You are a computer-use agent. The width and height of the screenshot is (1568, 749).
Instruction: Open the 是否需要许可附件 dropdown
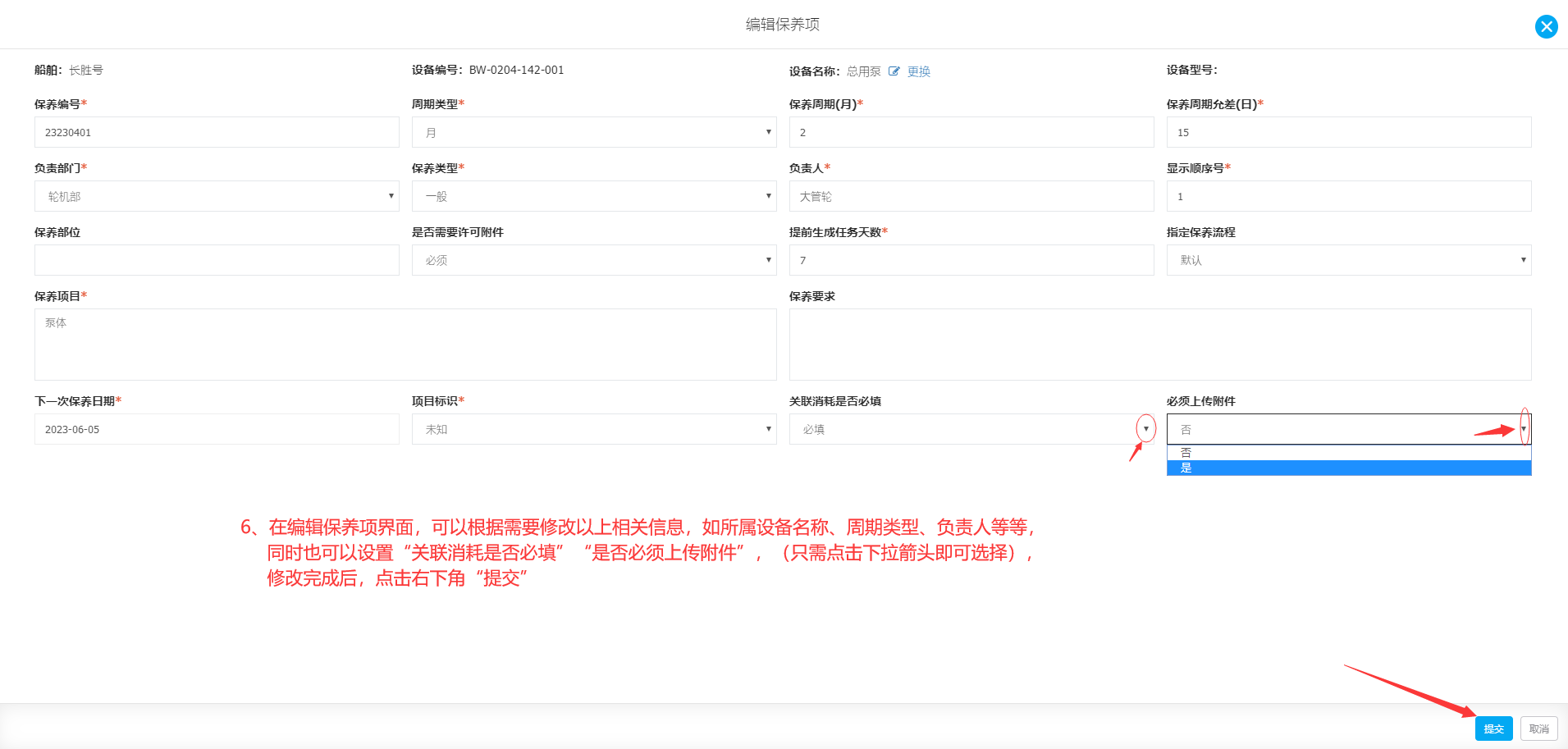click(x=594, y=260)
